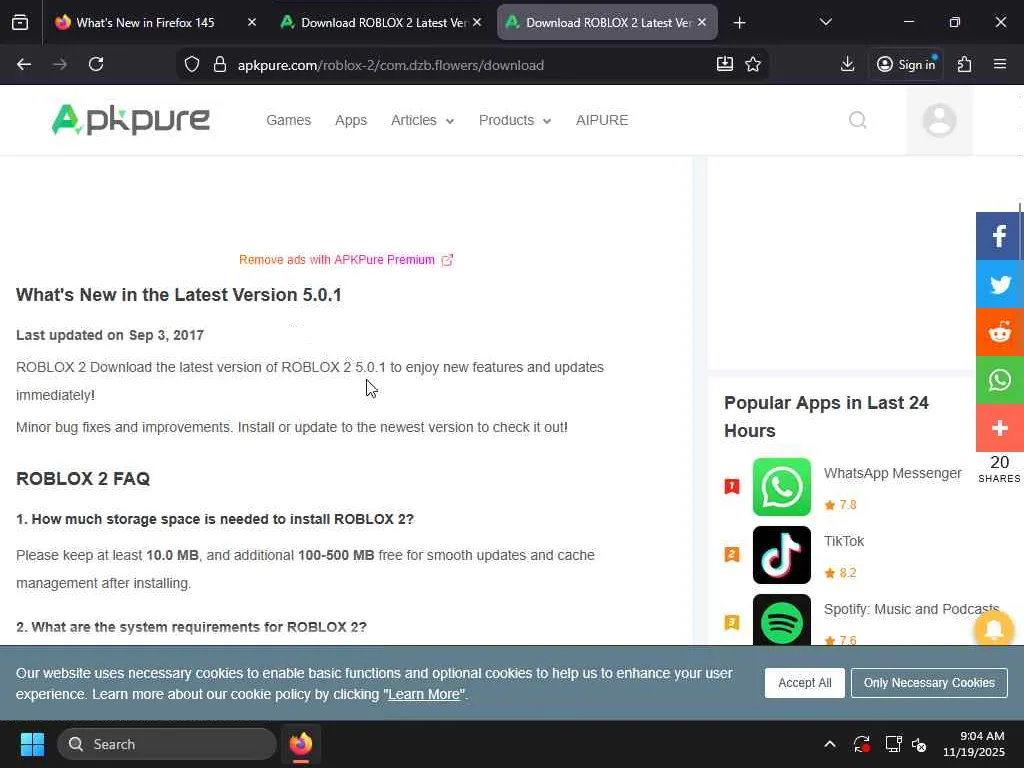Viewport: 1024px width, 768px height.
Task: Click the APKPure search magnifier icon
Action: pos(857,120)
